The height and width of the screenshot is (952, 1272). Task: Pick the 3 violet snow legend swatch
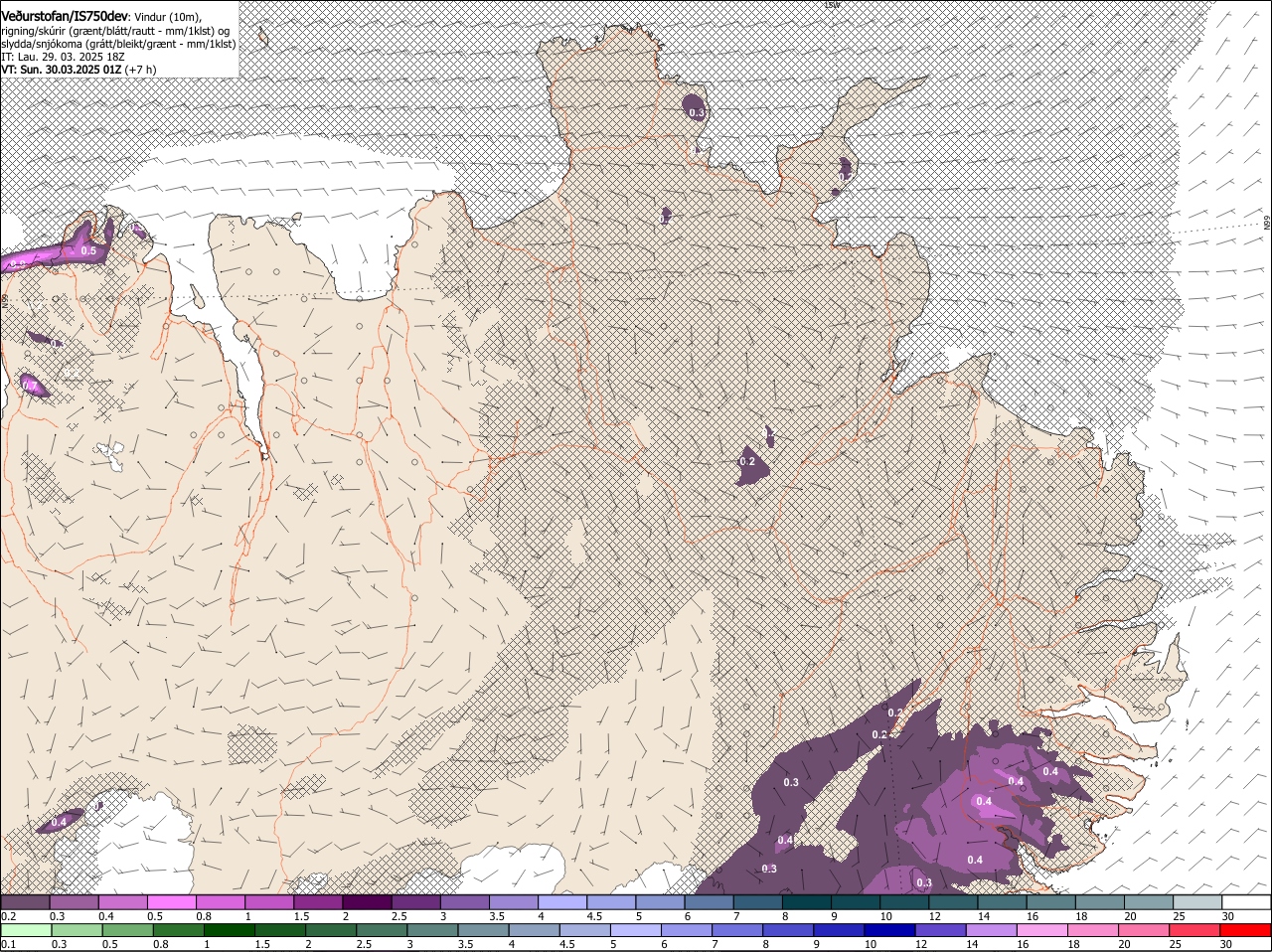(464, 902)
